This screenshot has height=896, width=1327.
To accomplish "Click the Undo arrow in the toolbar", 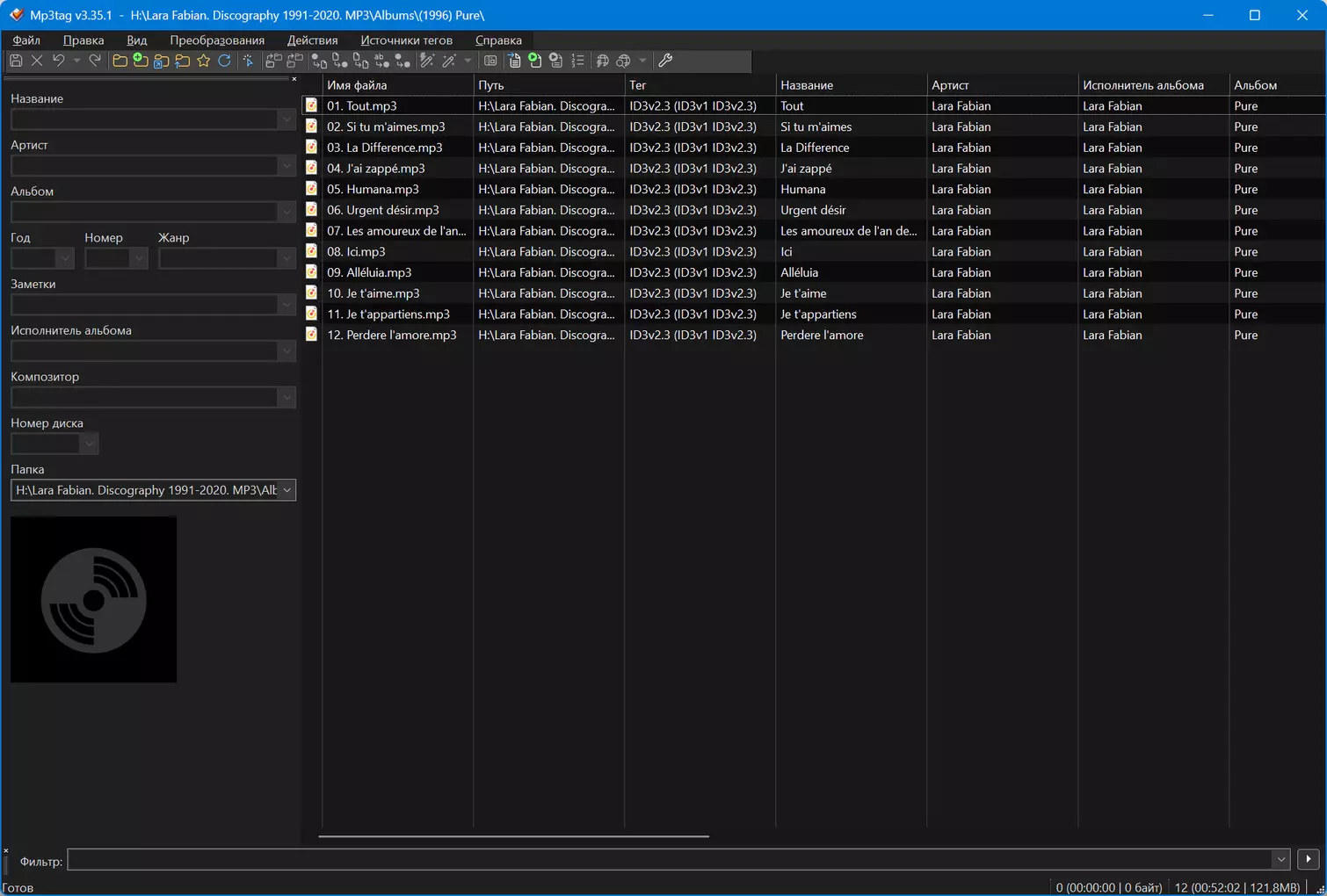I will pyautogui.click(x=59, y=61).
